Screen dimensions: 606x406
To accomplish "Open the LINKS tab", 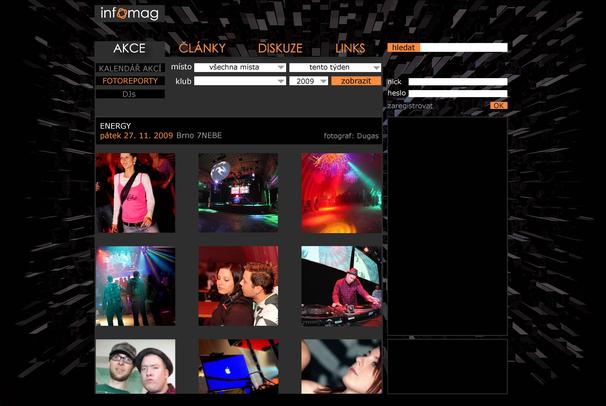I will pos(350,48).
